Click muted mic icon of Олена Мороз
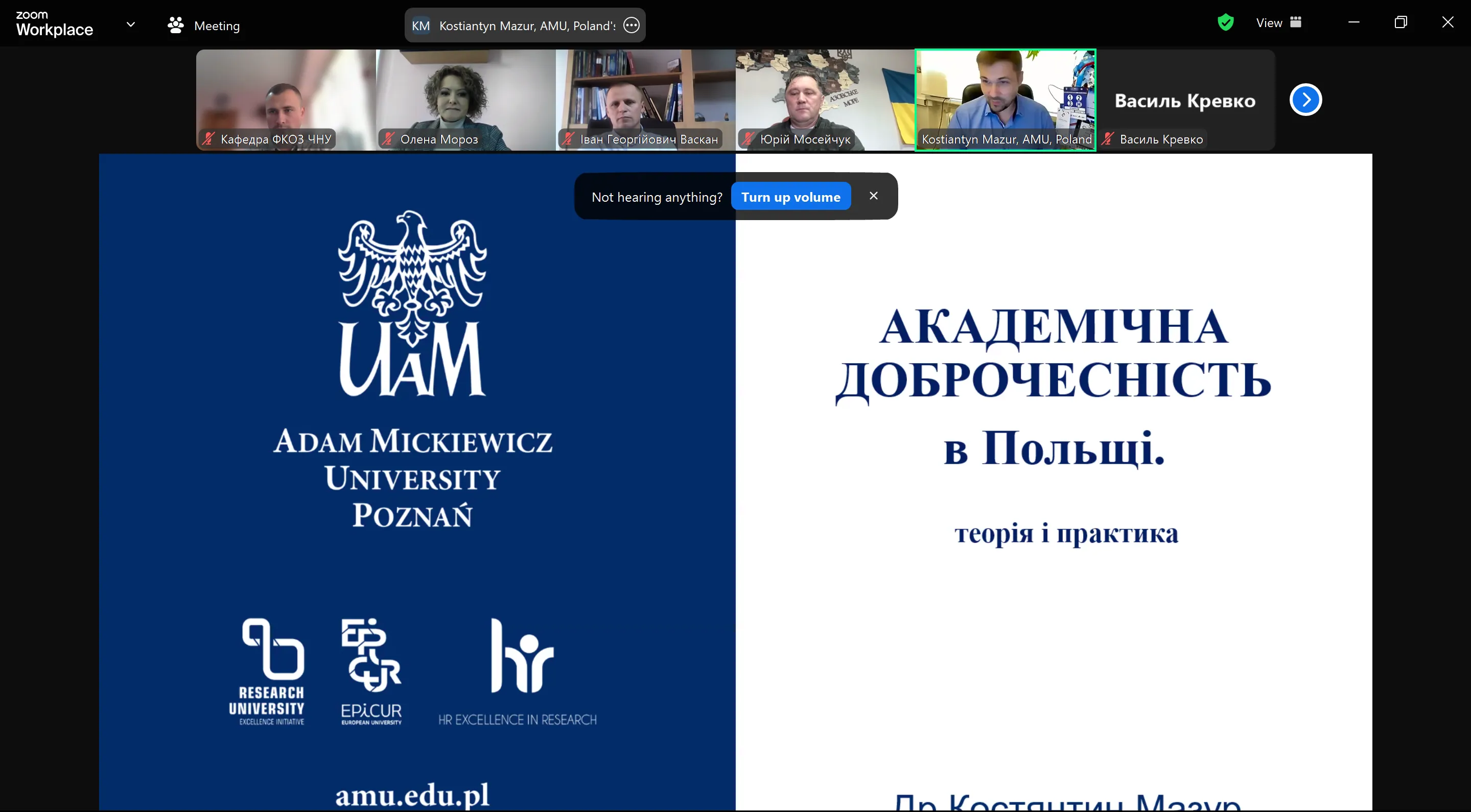Image resolution: width=1471 pixels, height=812 pixels. click(388, 139)
